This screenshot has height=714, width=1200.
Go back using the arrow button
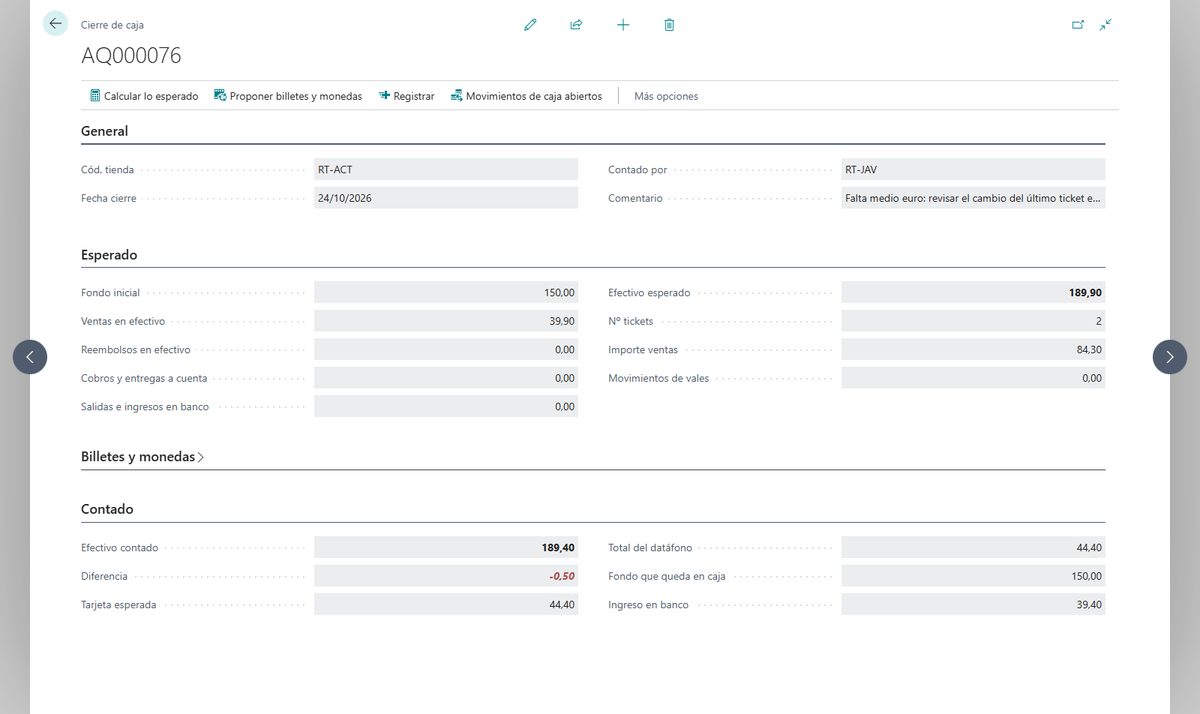click(55, 24)
